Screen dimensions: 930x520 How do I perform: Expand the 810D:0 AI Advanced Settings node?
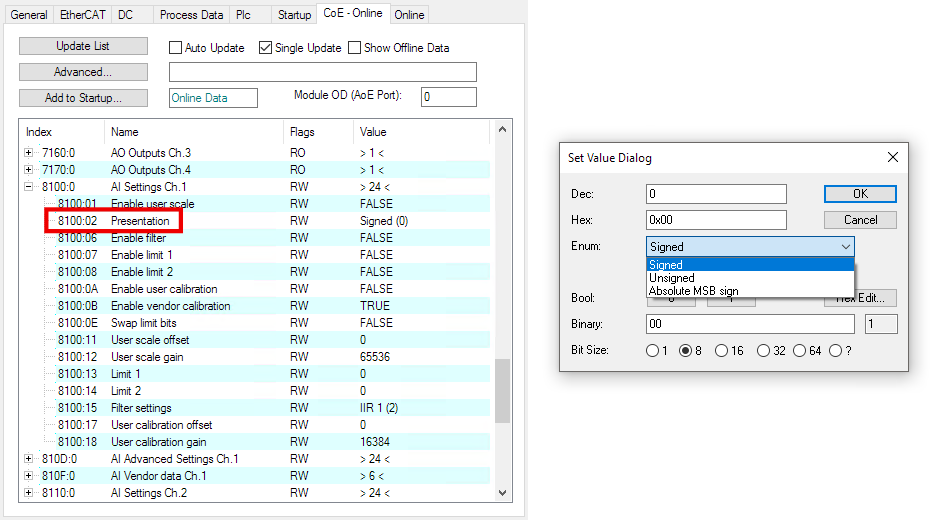[x=28, y=459]
